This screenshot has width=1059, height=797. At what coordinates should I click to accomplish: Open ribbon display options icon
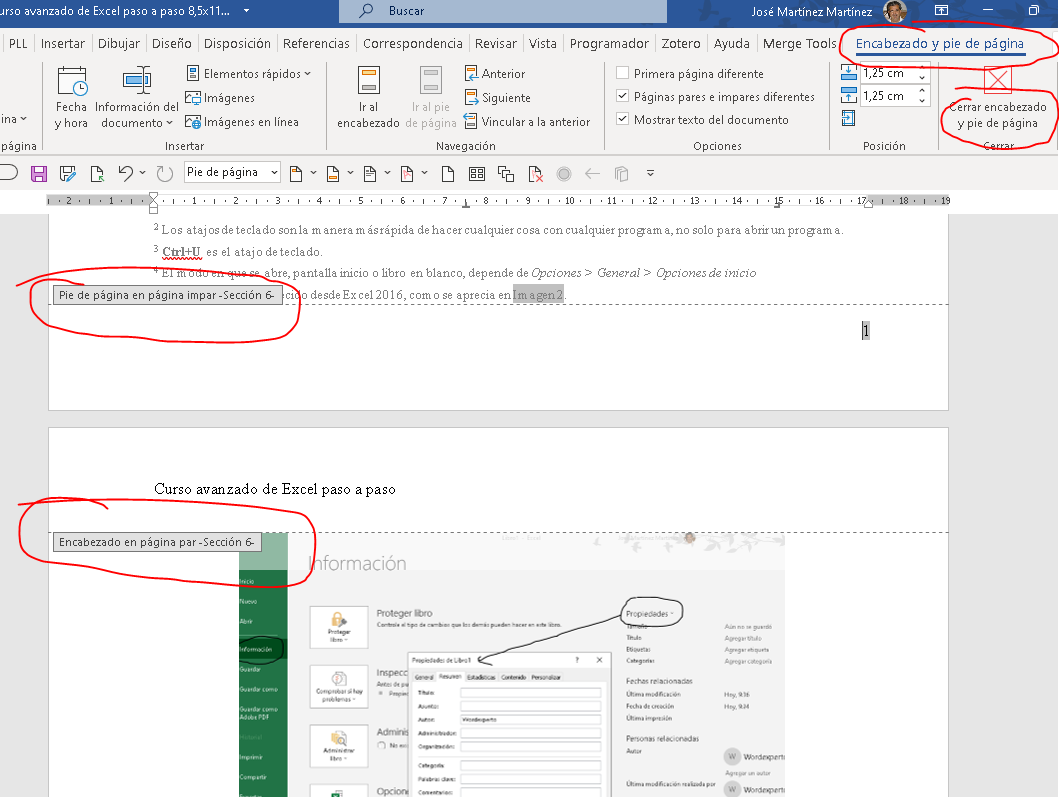coord(941,10)
